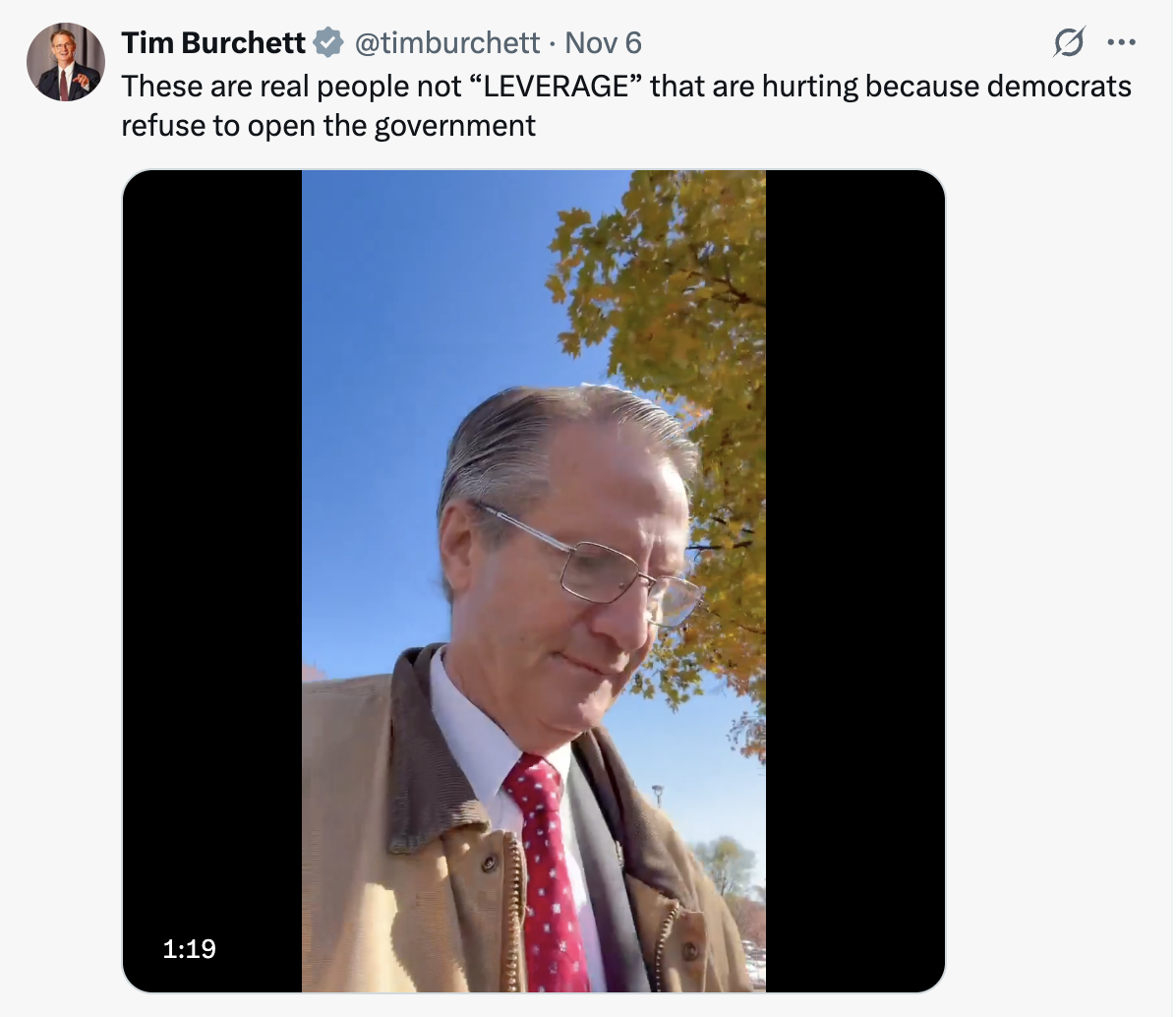Open the @timburchett handle link
Image resolution: width=1176 pixels, height=1017 pixels.
click(446, 43)
